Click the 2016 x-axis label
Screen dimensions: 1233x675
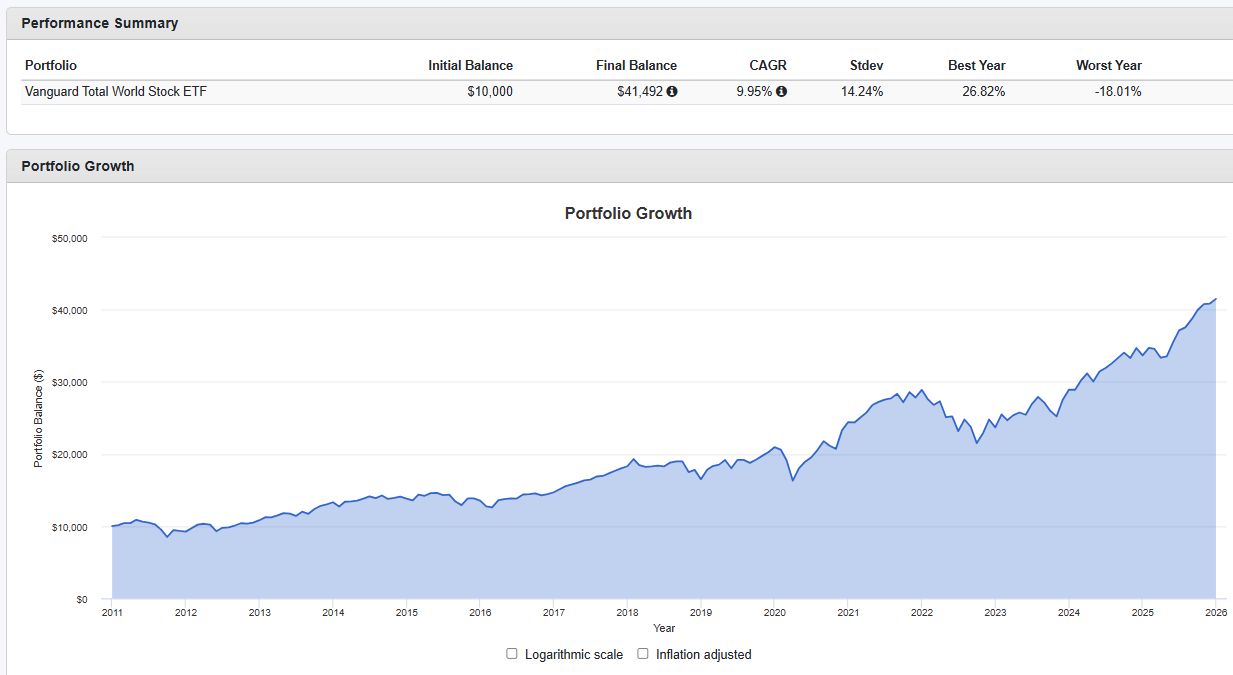click(x=480, y=612)
